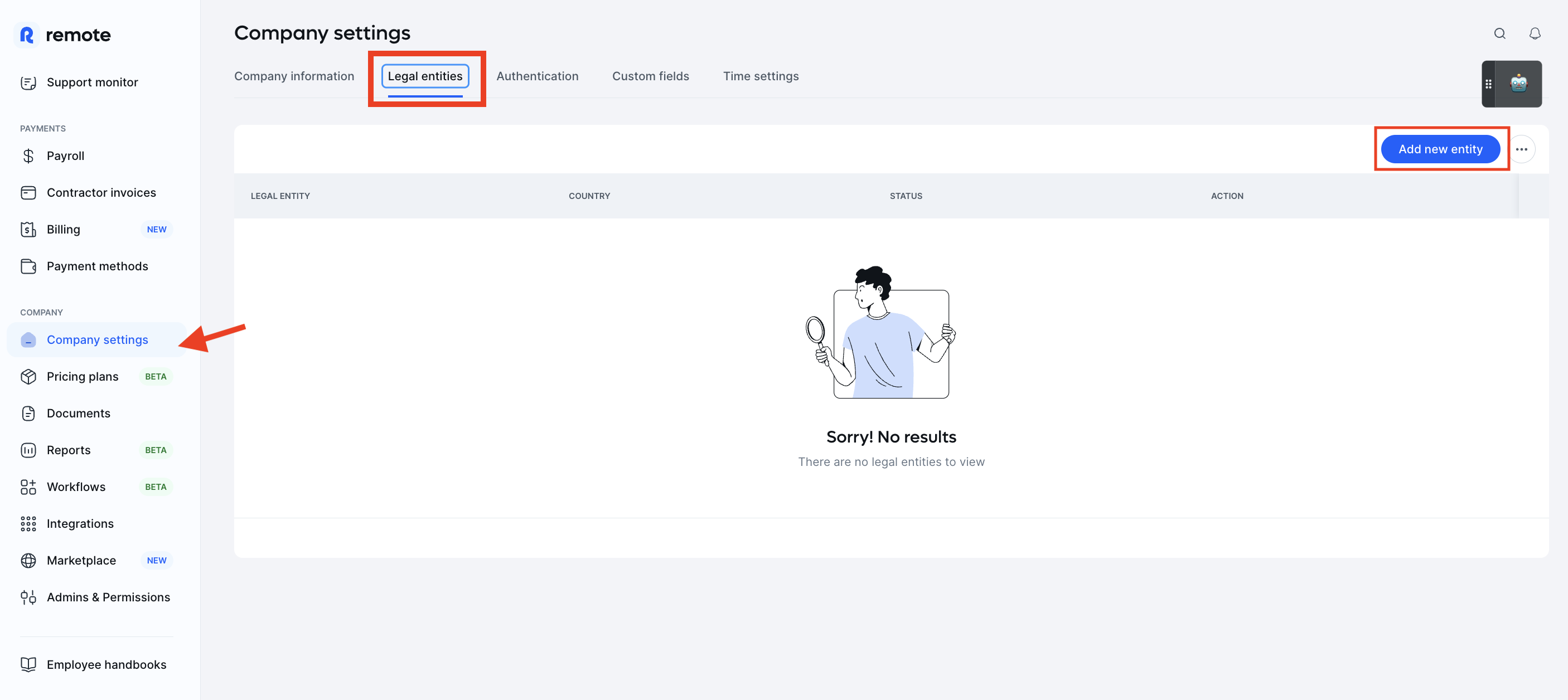Click the Payroll dollar icon
Viewport: 1568px width, 700px height.
[x=28, y=156]
